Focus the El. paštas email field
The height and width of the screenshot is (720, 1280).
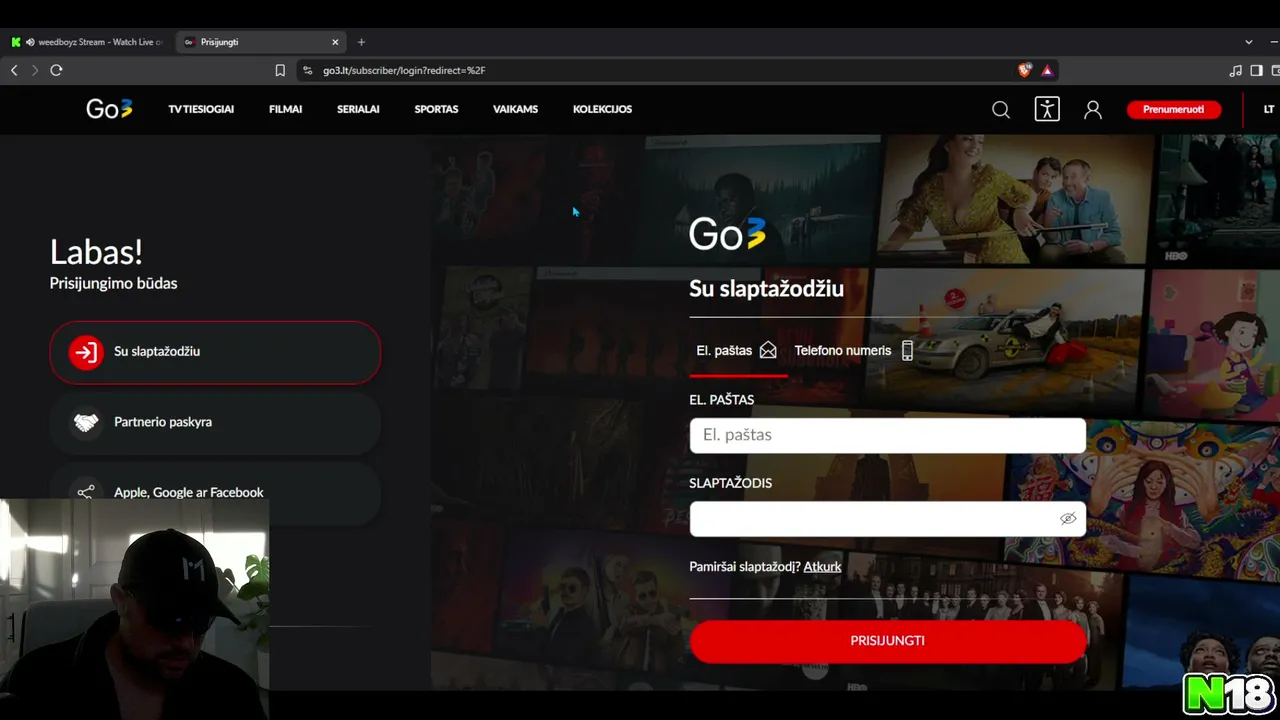[887, 435]
